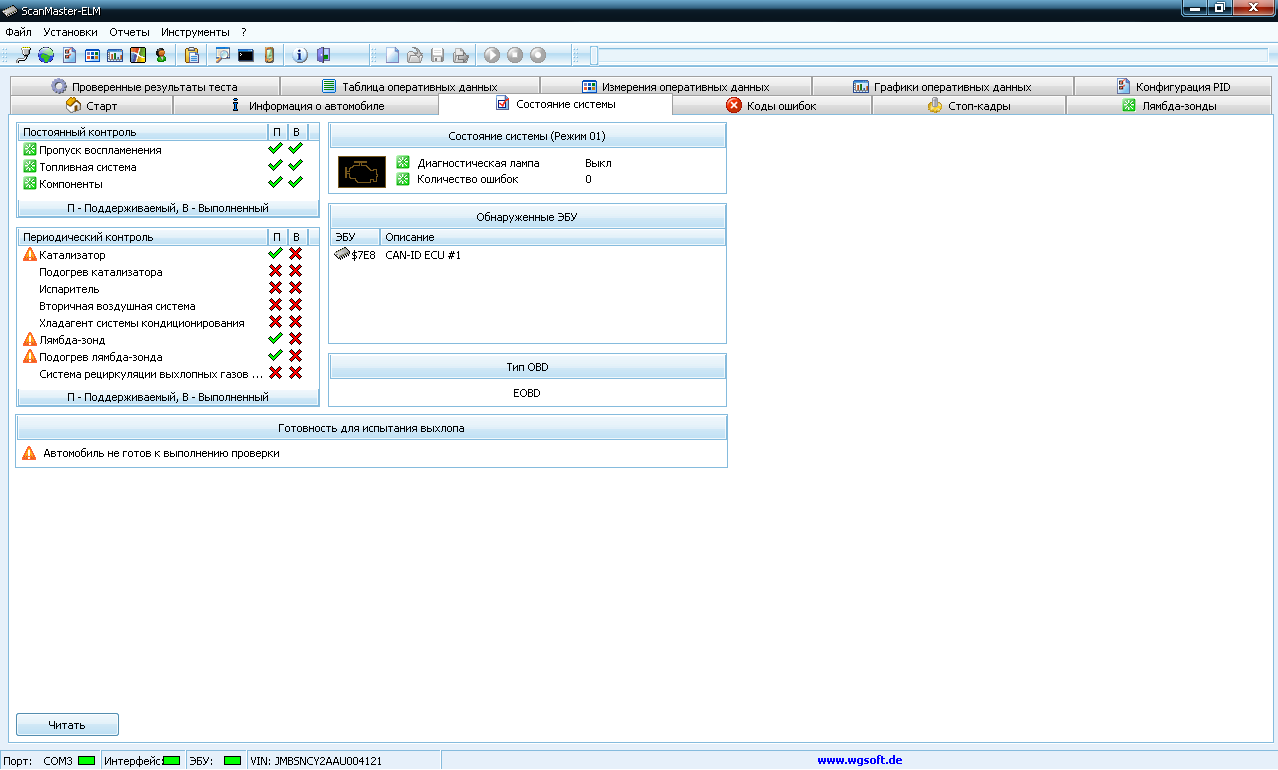Image resolution: width=1278 pixels, height=770 pixels.
Task: Click the play button in toolbar
Action: tap(492, 55)
